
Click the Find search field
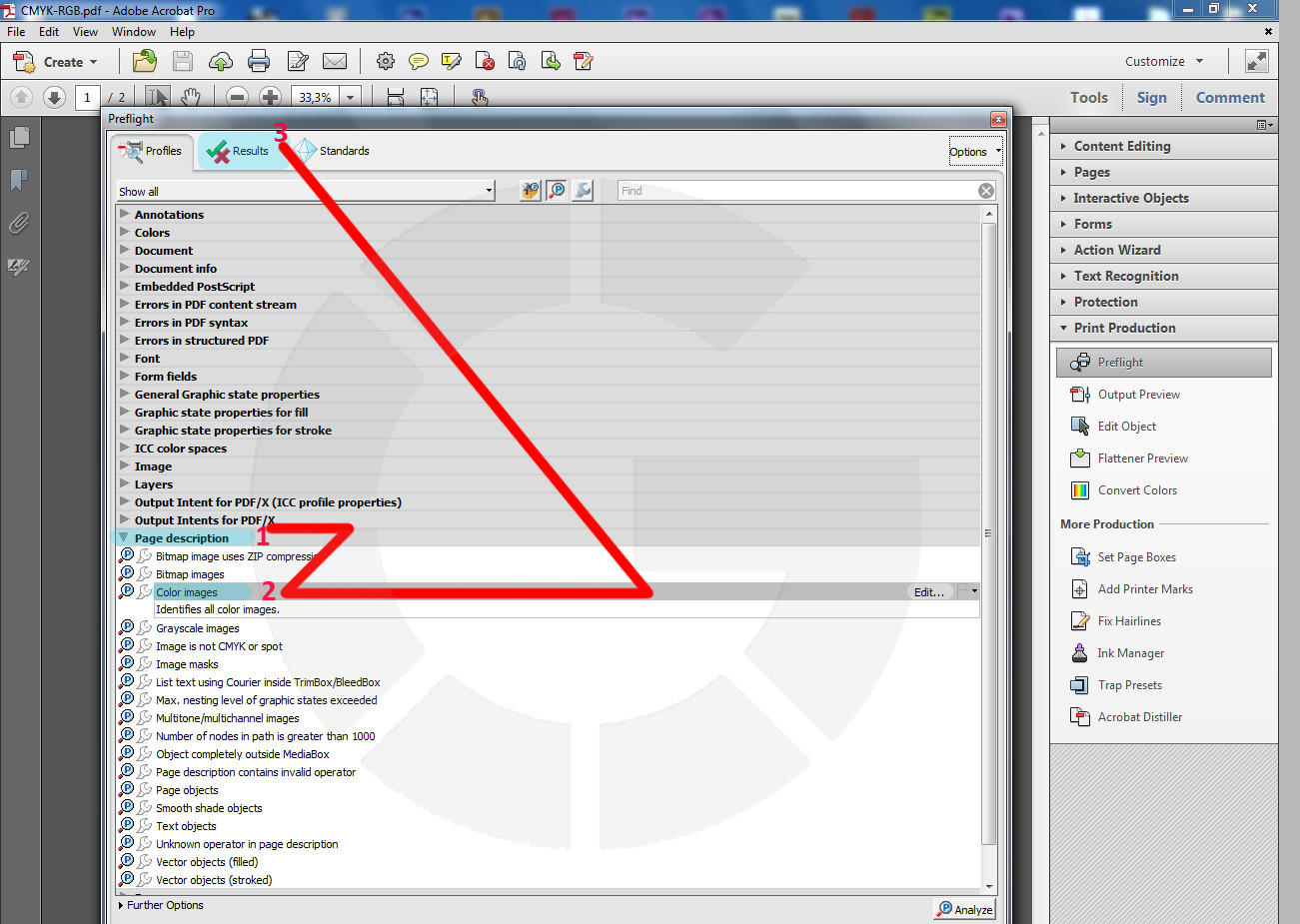pyautogui.click(x=795, y=191)
